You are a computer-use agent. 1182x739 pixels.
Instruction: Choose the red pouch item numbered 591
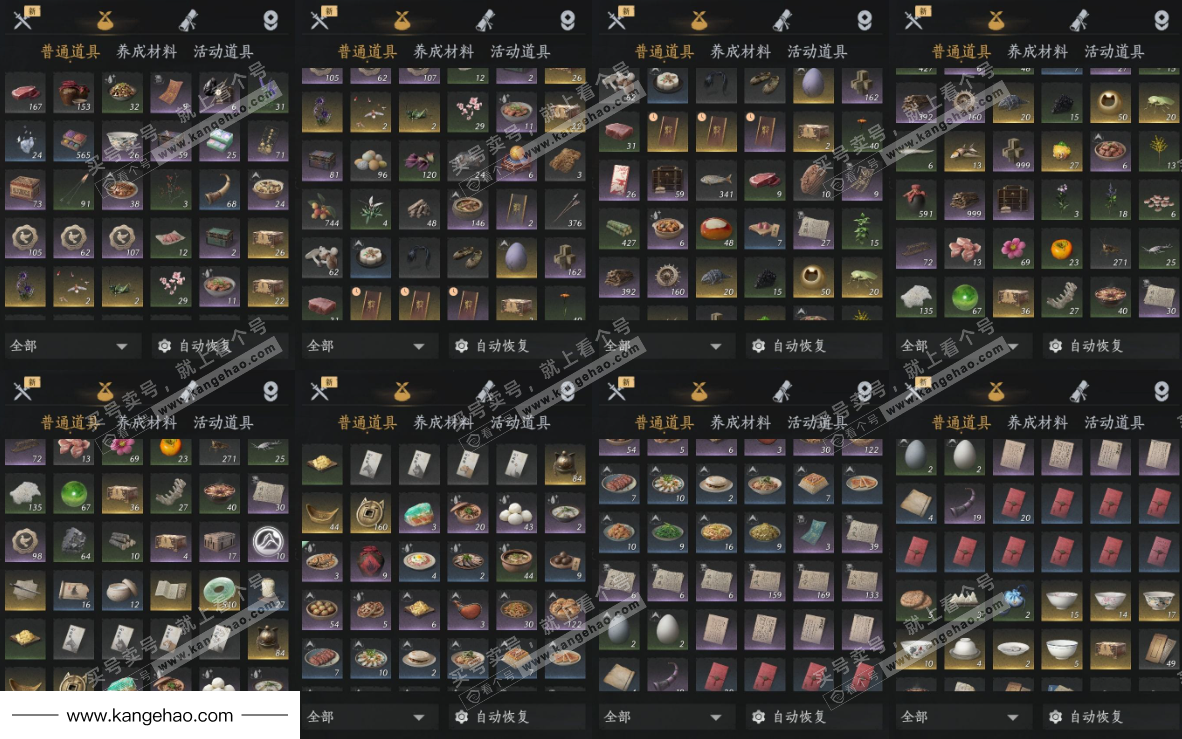click(x=916, y=200)
